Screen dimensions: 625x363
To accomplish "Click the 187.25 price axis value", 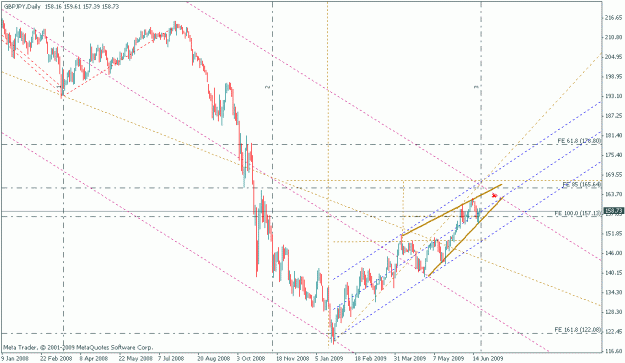I will (x=613, y=116).
